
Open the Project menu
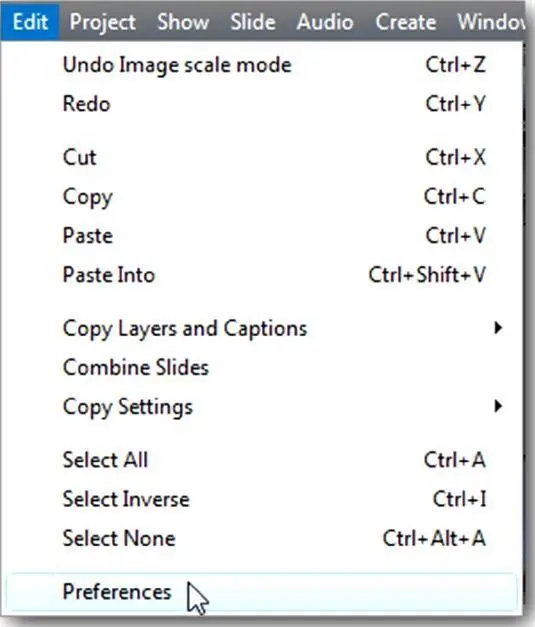tap(102, 22)
